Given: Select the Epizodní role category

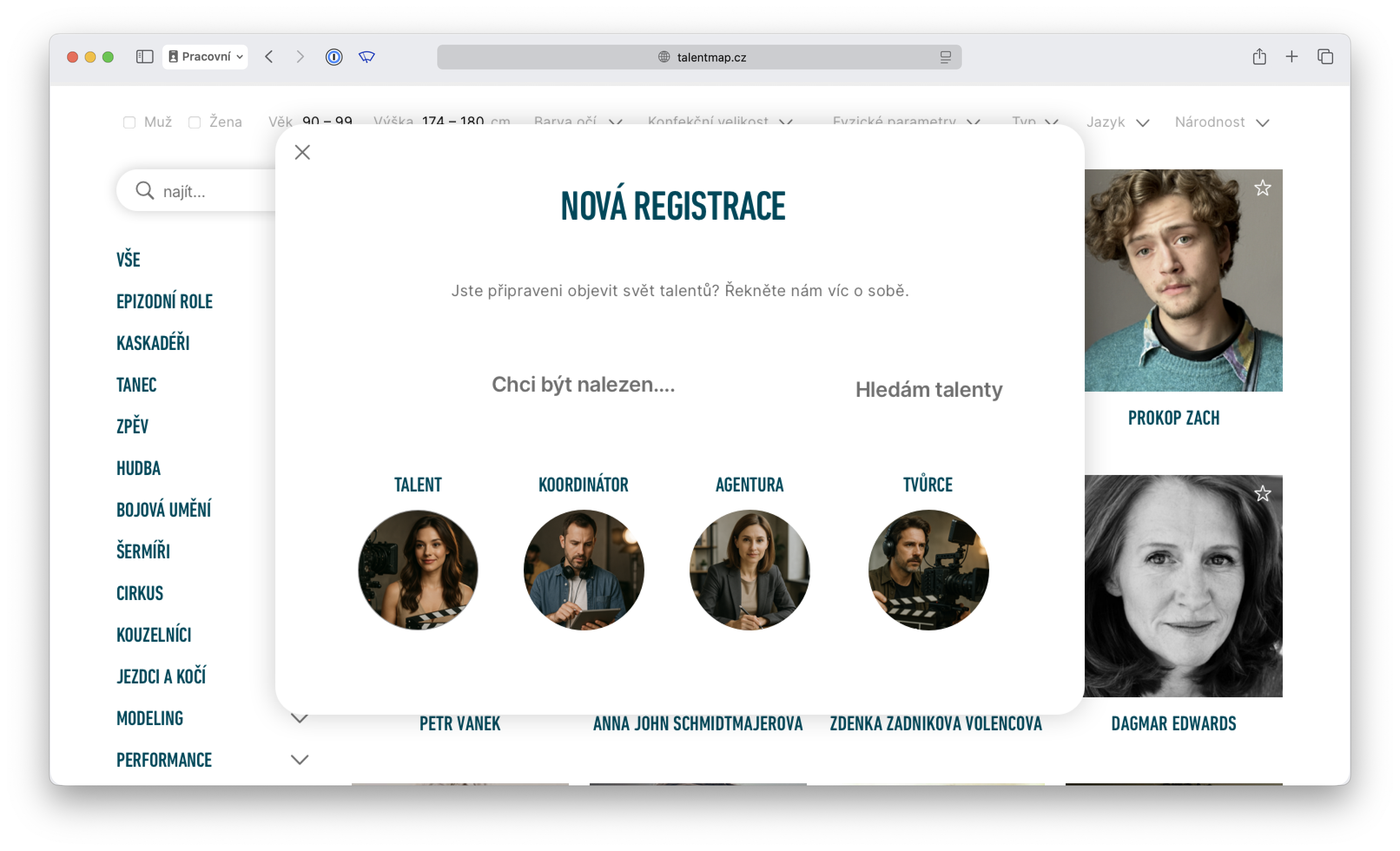Looking at the screenshot, I should coord(165,302).
